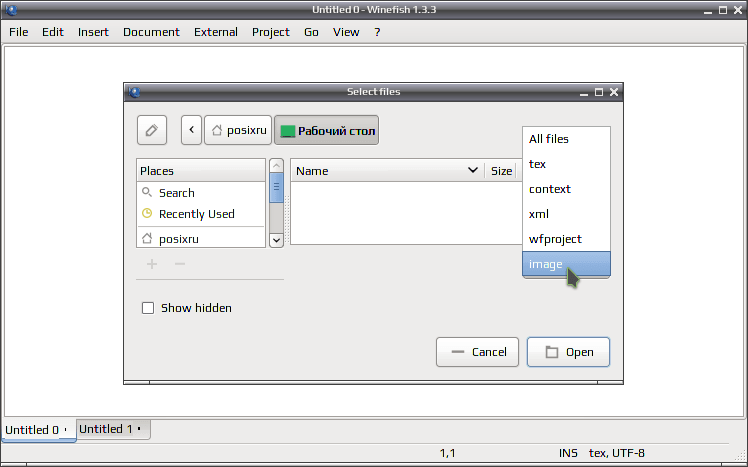
Task: Open the Edit menu
Action: point(52,32)
